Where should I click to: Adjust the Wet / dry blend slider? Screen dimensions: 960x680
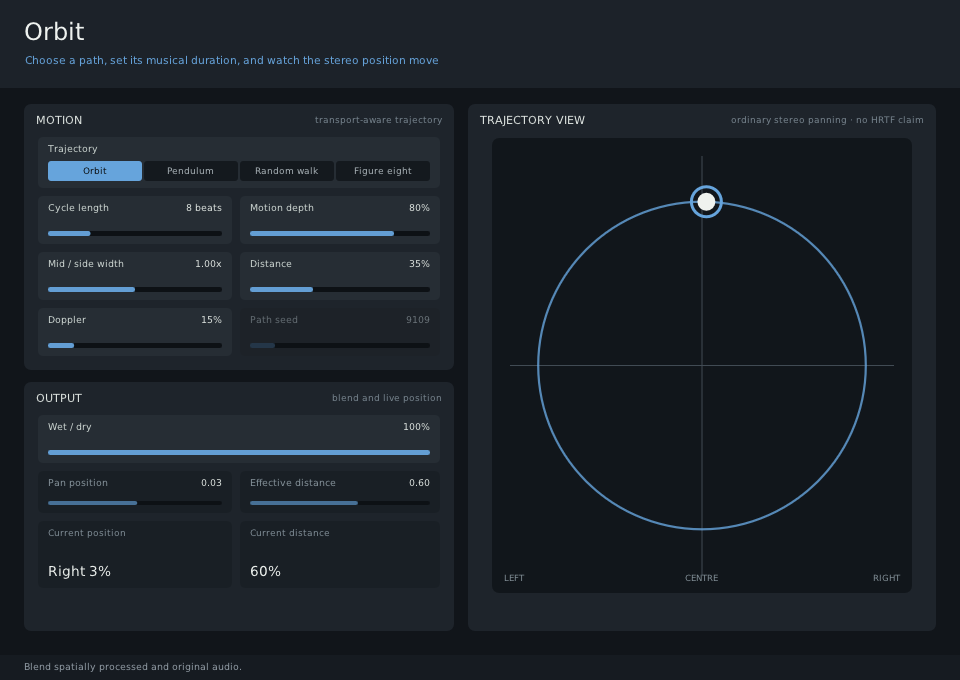pos(239,452)
